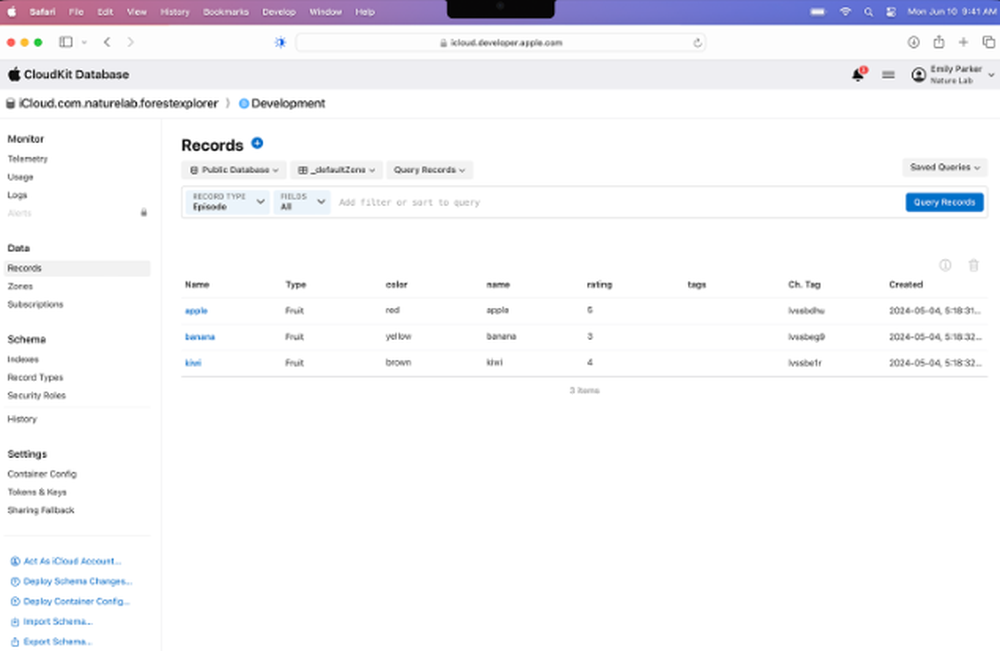Viewport: 1000px width, 651px height.
Task: Open Container Config under Settings
Action: 41,474
